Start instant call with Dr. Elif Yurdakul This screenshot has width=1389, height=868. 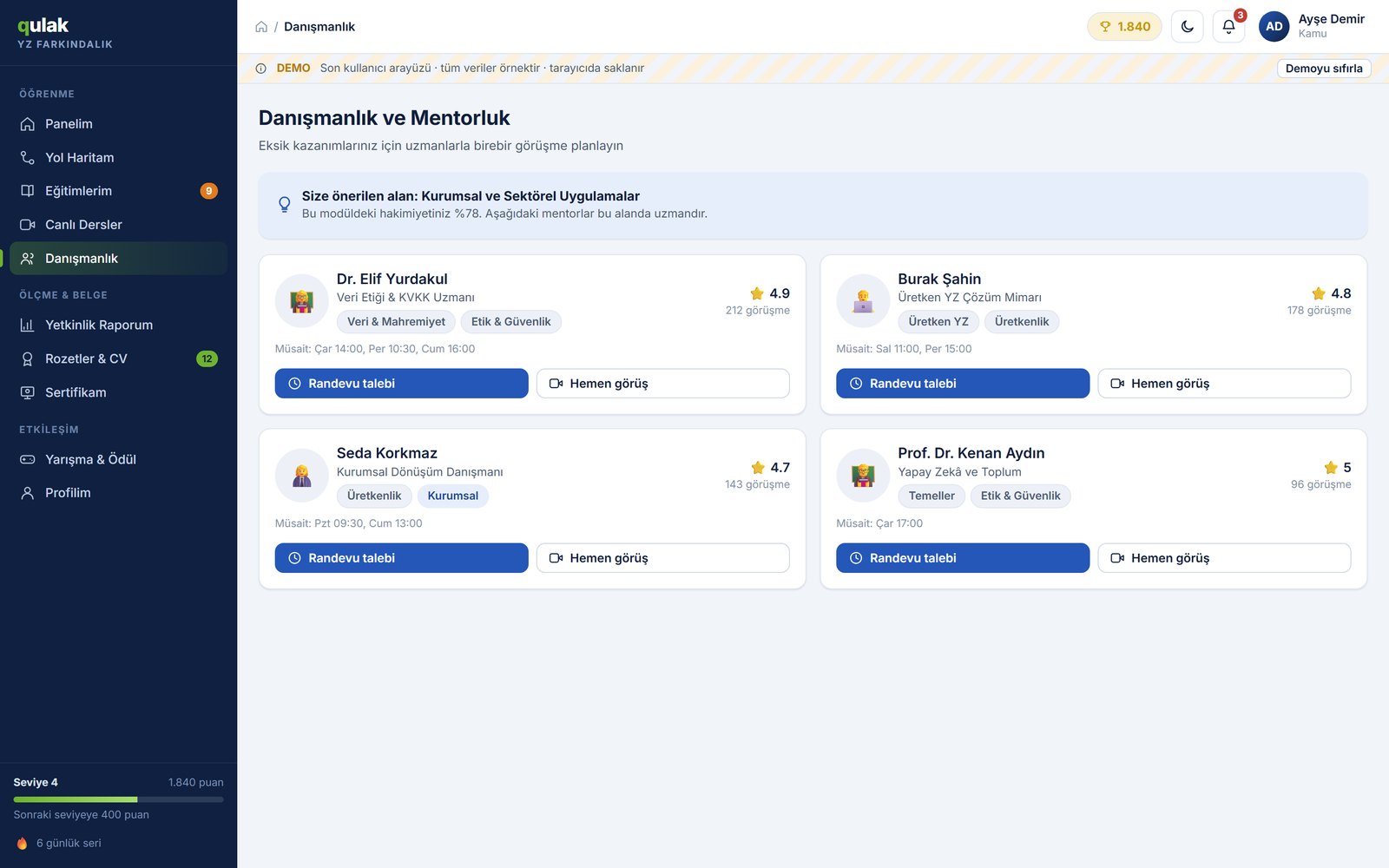pos(662,384)
